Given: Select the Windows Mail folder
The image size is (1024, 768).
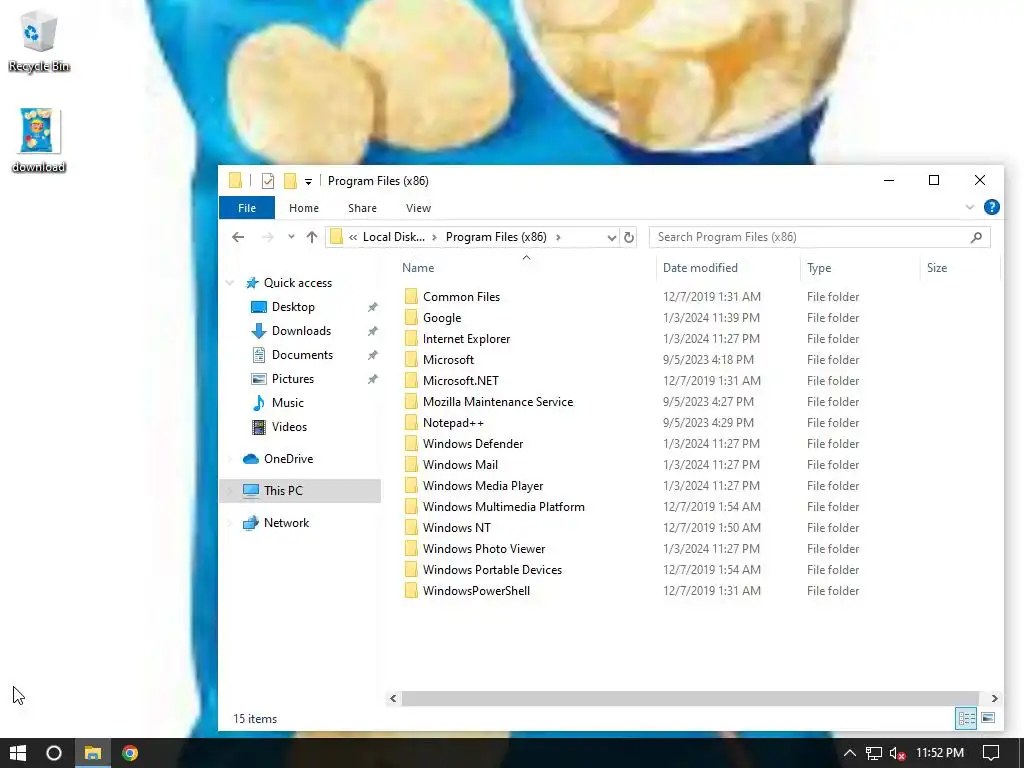Looking at the screenshot, I should click(460, 464).
